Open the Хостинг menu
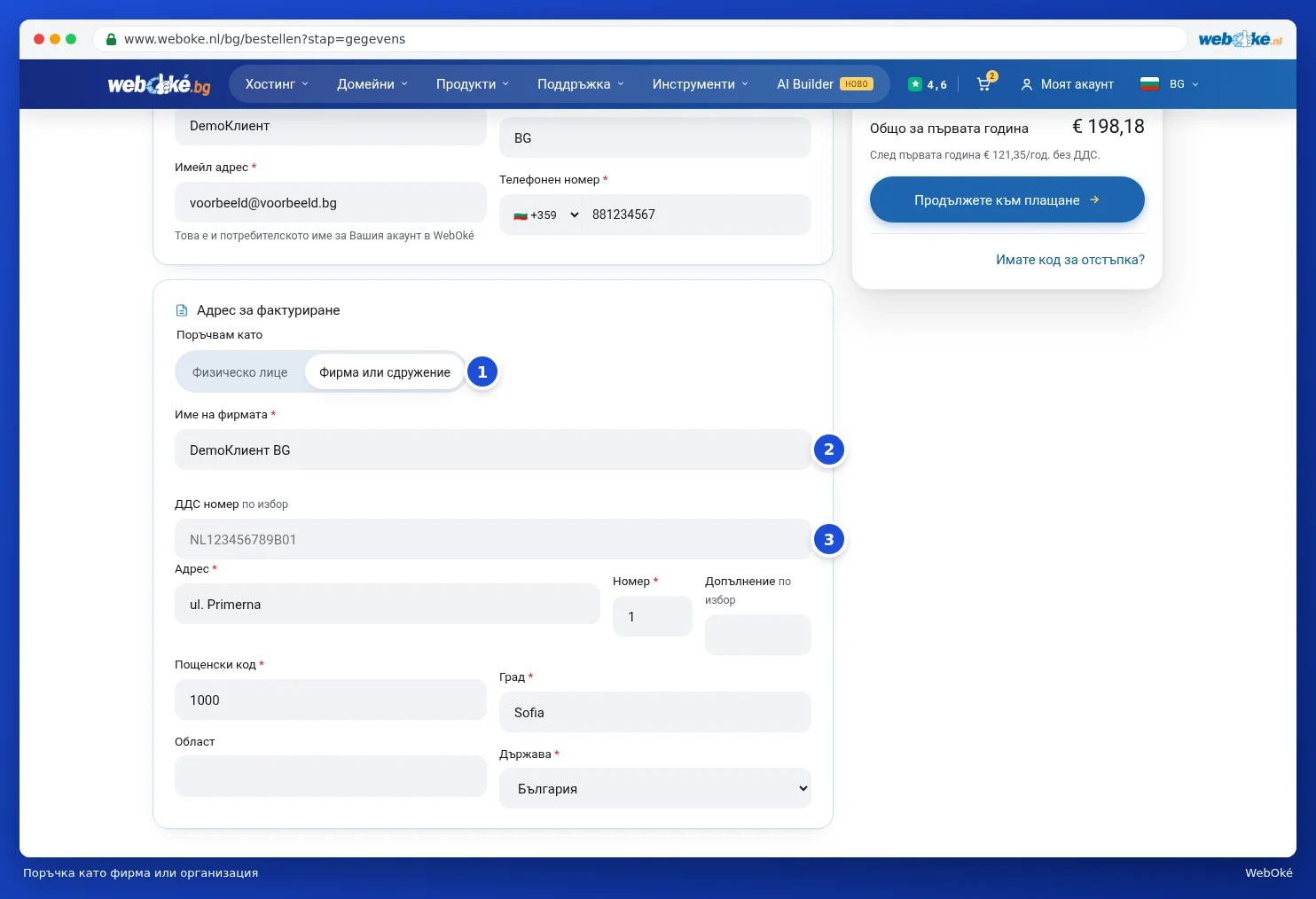 (x=277, y=84)
